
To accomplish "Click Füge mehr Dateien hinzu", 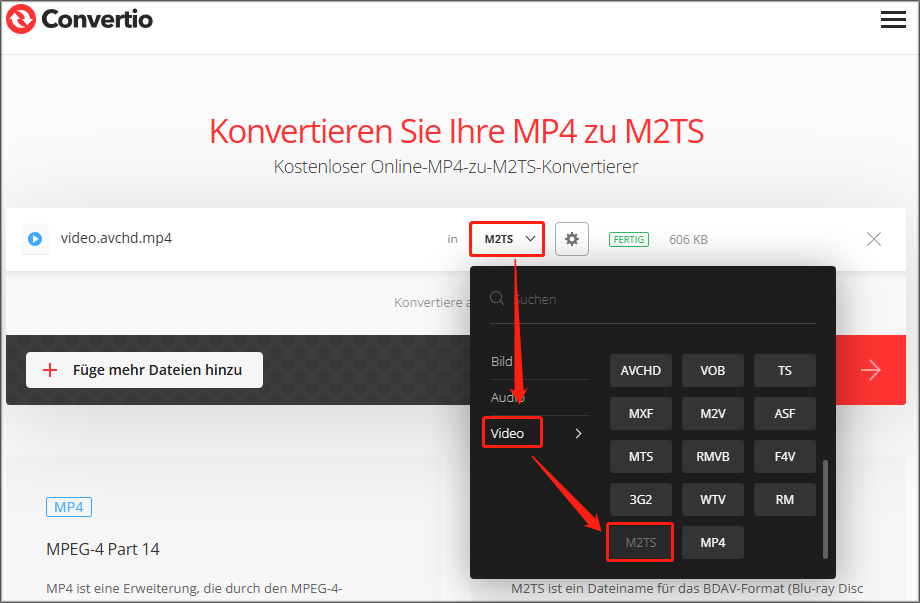I will click(143, 370).
